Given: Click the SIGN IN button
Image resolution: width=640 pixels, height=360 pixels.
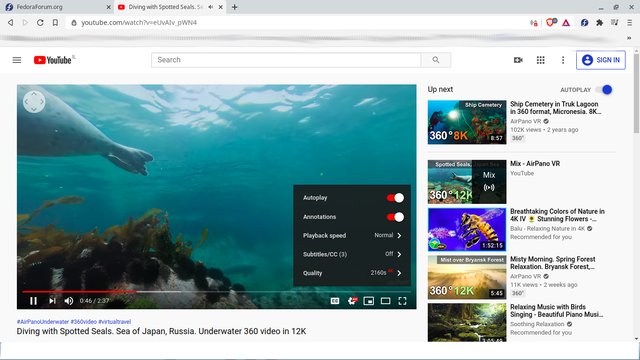Looking at the screenshot, I should (601, 60).
